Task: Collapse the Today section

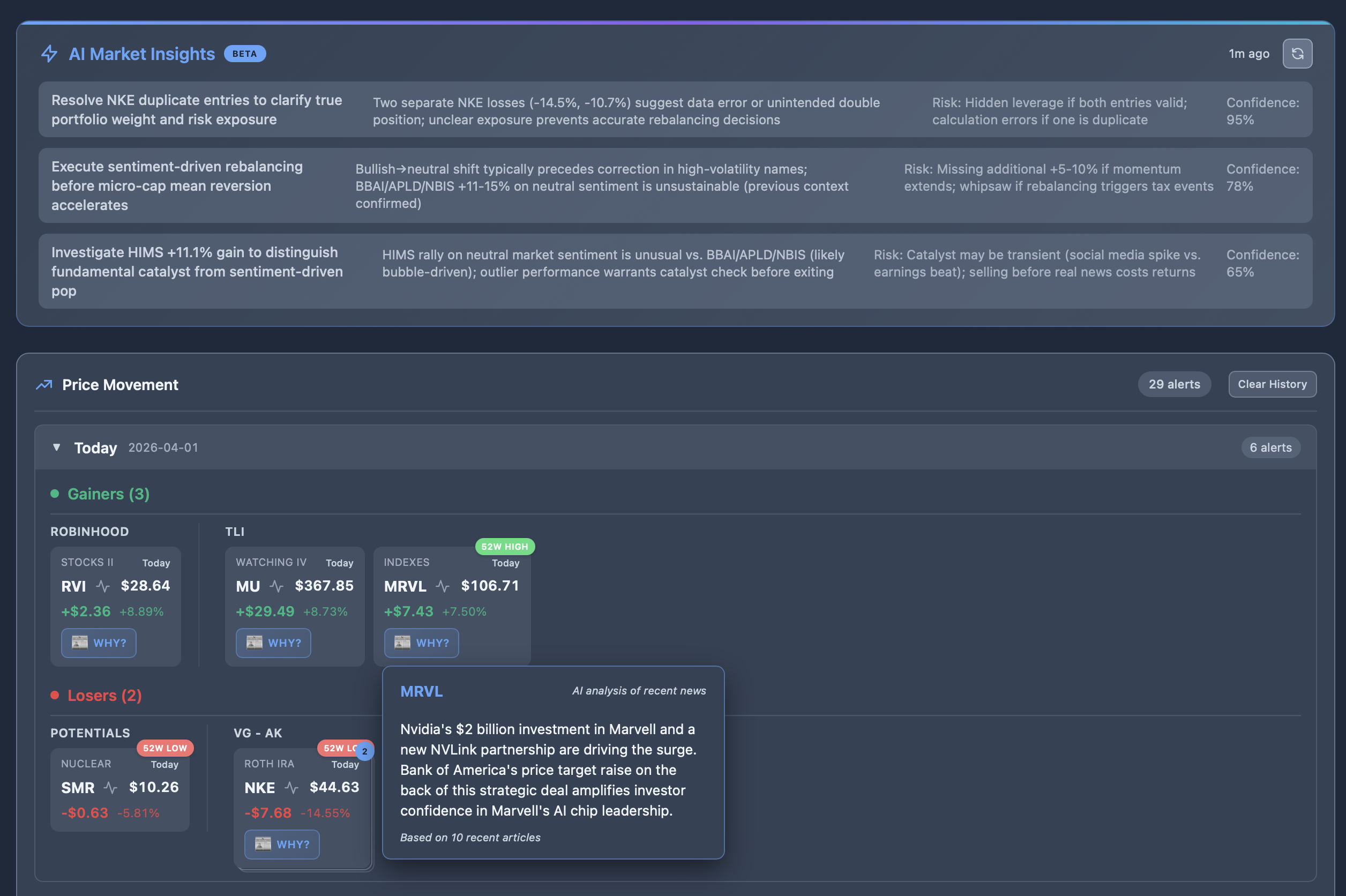Action: [x=57, y=447]
